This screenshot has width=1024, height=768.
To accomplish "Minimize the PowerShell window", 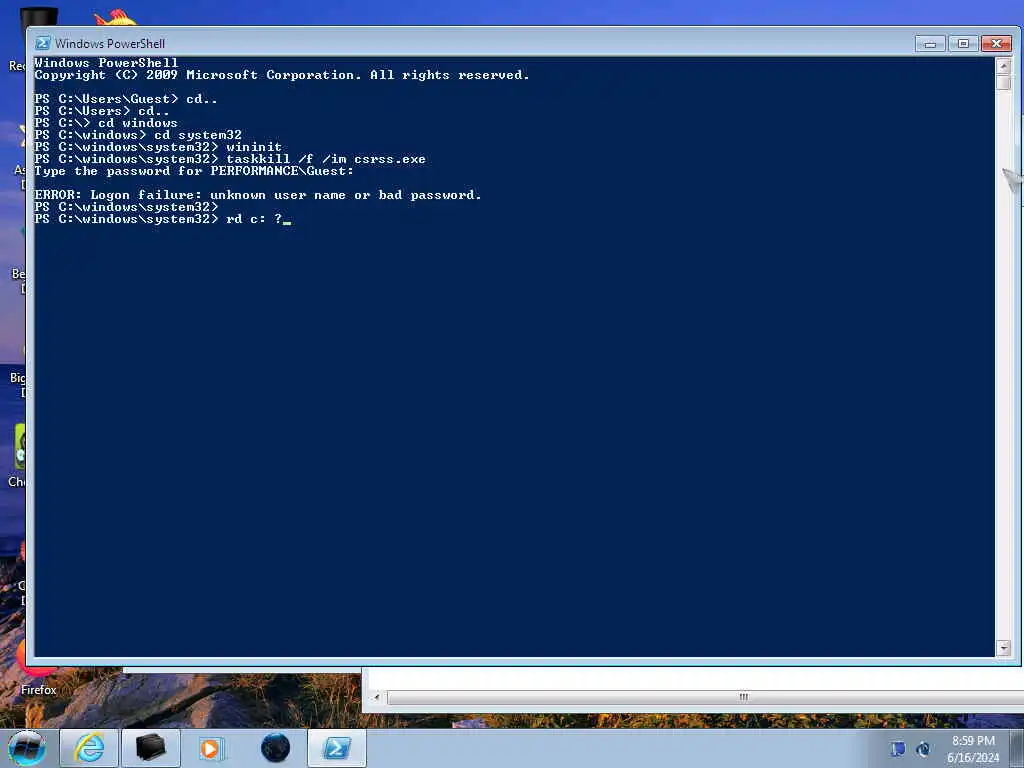I will tap(930, 44).
